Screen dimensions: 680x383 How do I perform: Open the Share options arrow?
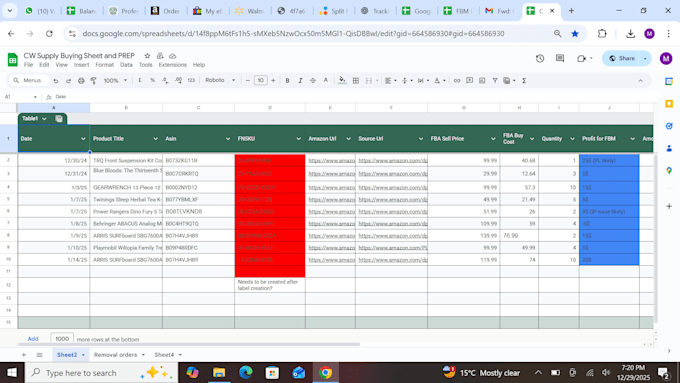(x=645, y=59)
